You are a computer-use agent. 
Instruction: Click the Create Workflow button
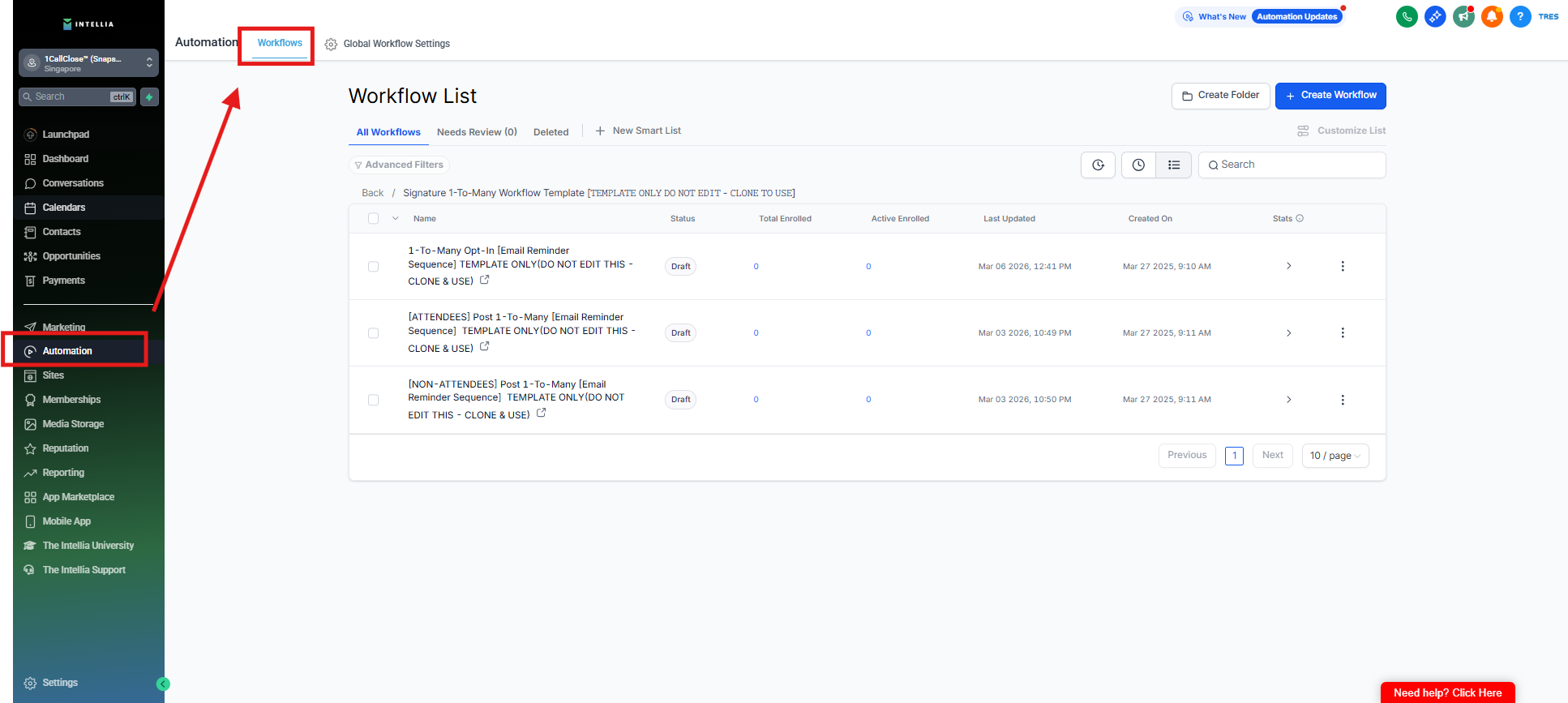point(1330,96)
